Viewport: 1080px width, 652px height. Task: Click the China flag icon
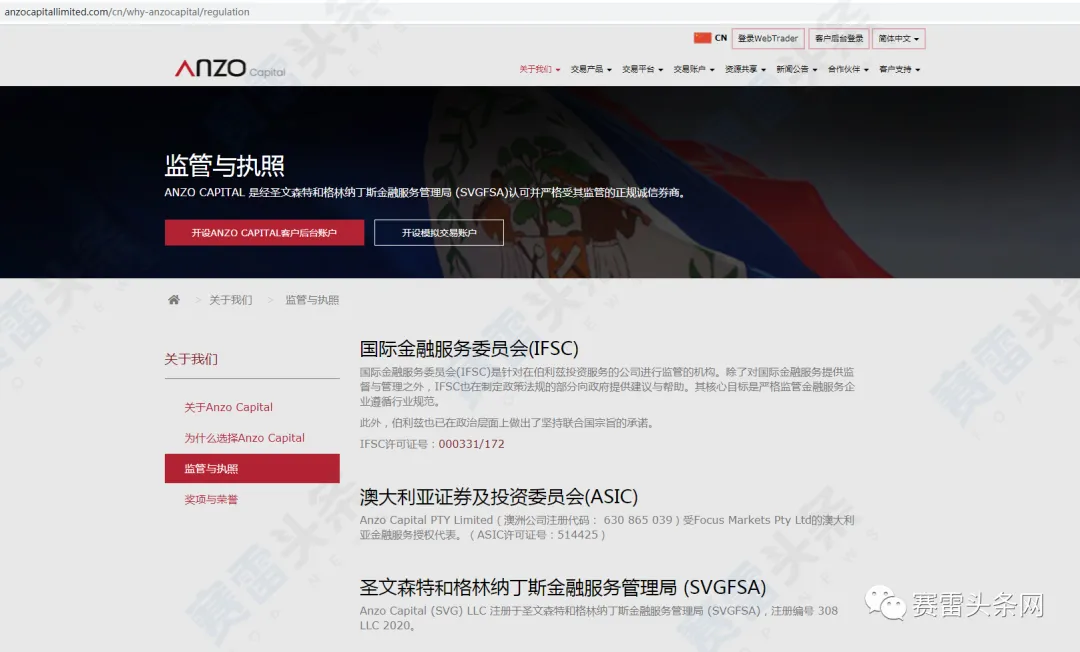pyautogui.click(x=702, y=38)
